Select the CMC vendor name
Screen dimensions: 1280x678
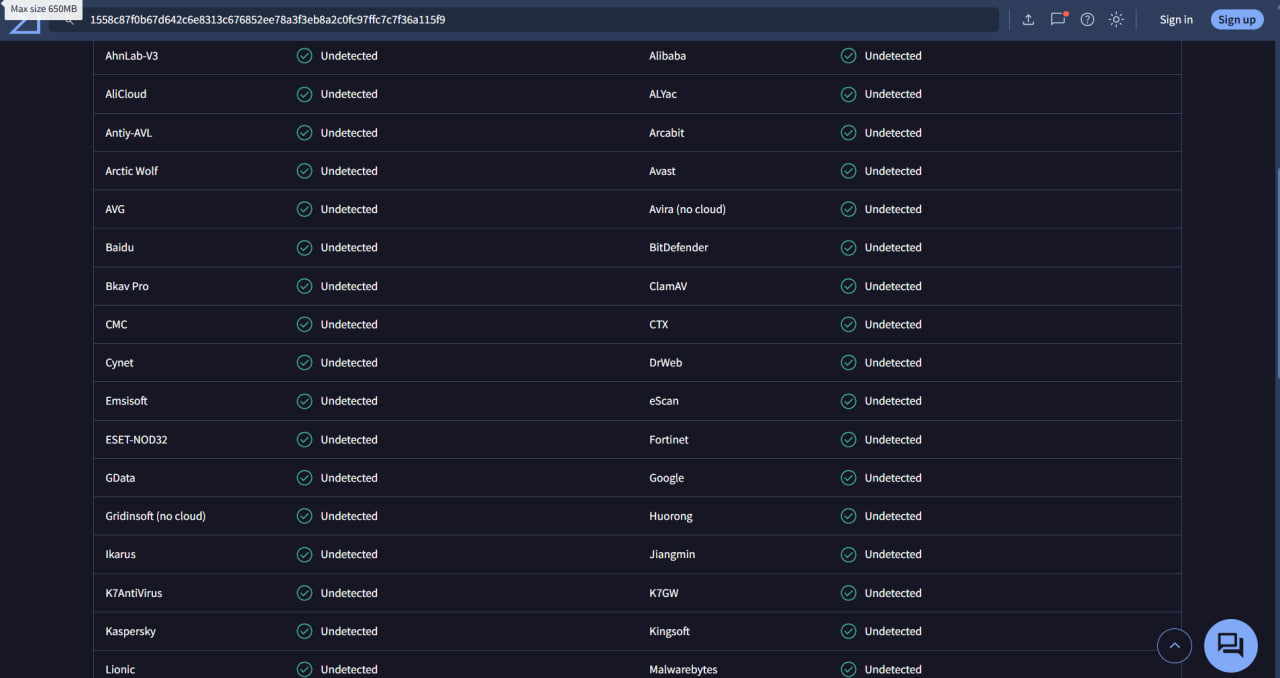point(116,324)
